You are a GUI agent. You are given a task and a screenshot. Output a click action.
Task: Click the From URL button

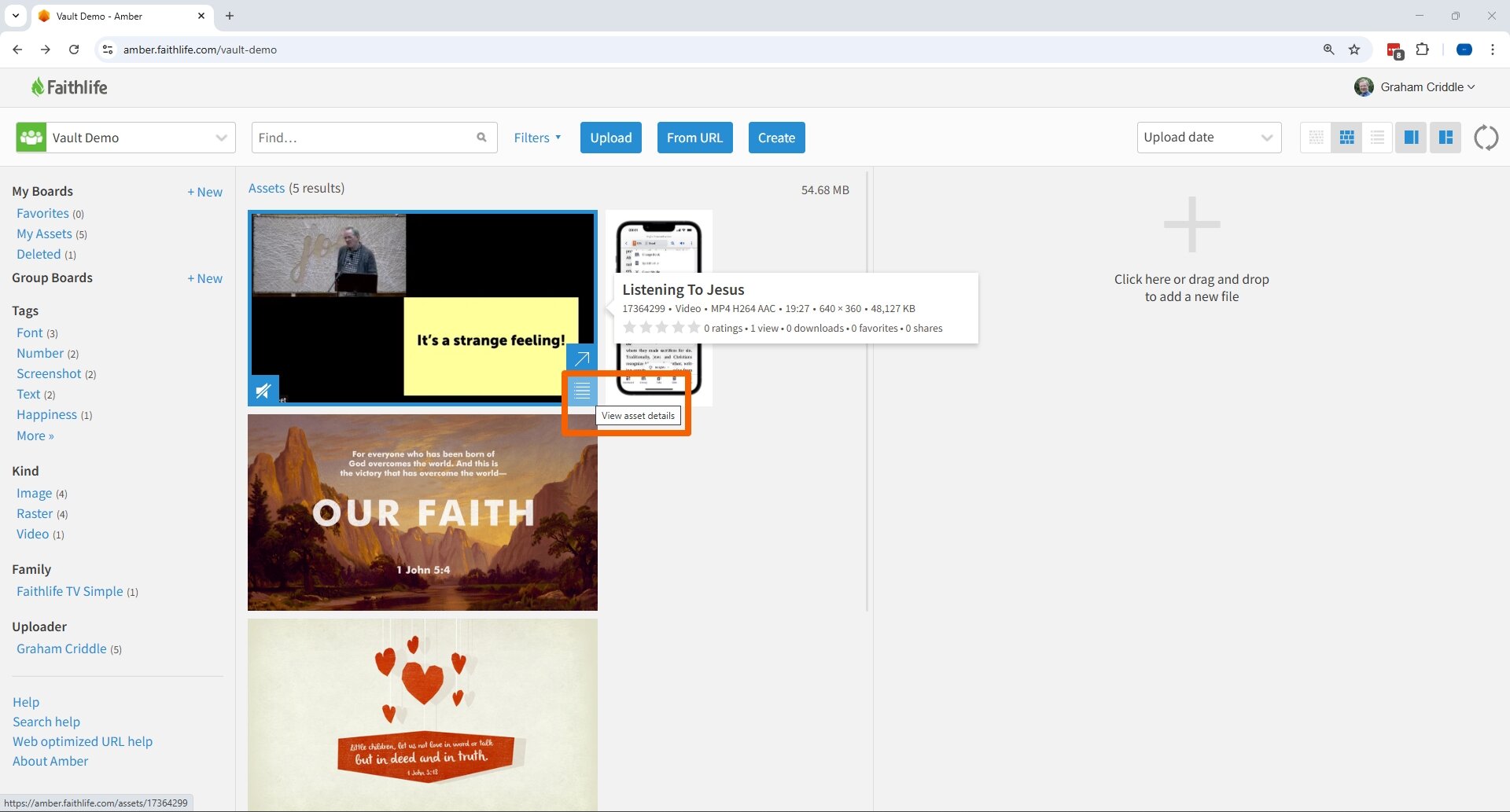pyautogui.click(x=694, y=138)
